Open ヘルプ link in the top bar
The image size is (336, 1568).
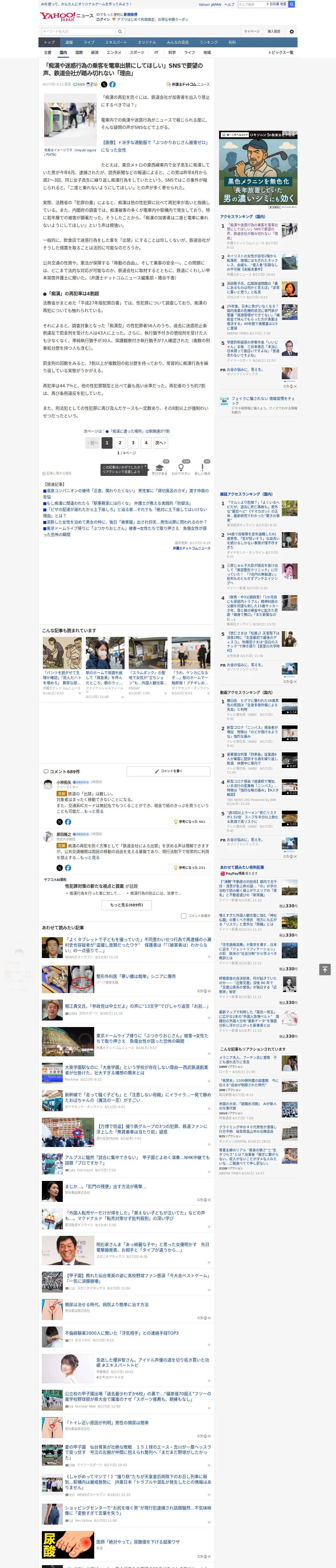[x=229, y=4]
